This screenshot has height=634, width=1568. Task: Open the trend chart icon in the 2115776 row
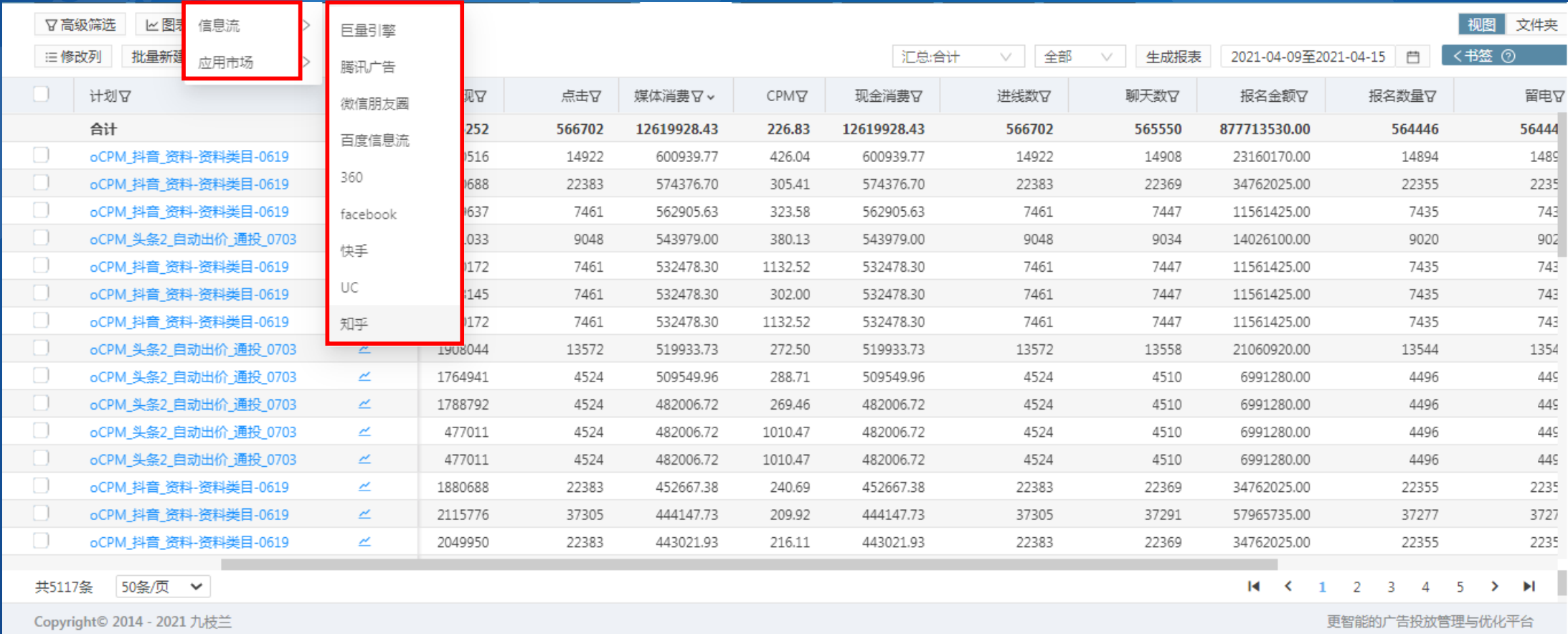click(x=364, y=514)
